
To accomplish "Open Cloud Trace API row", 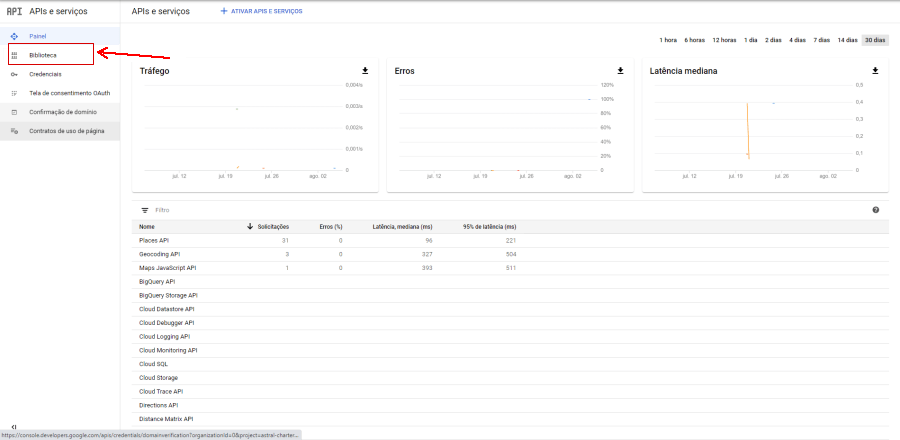I will tap(510, 392).
